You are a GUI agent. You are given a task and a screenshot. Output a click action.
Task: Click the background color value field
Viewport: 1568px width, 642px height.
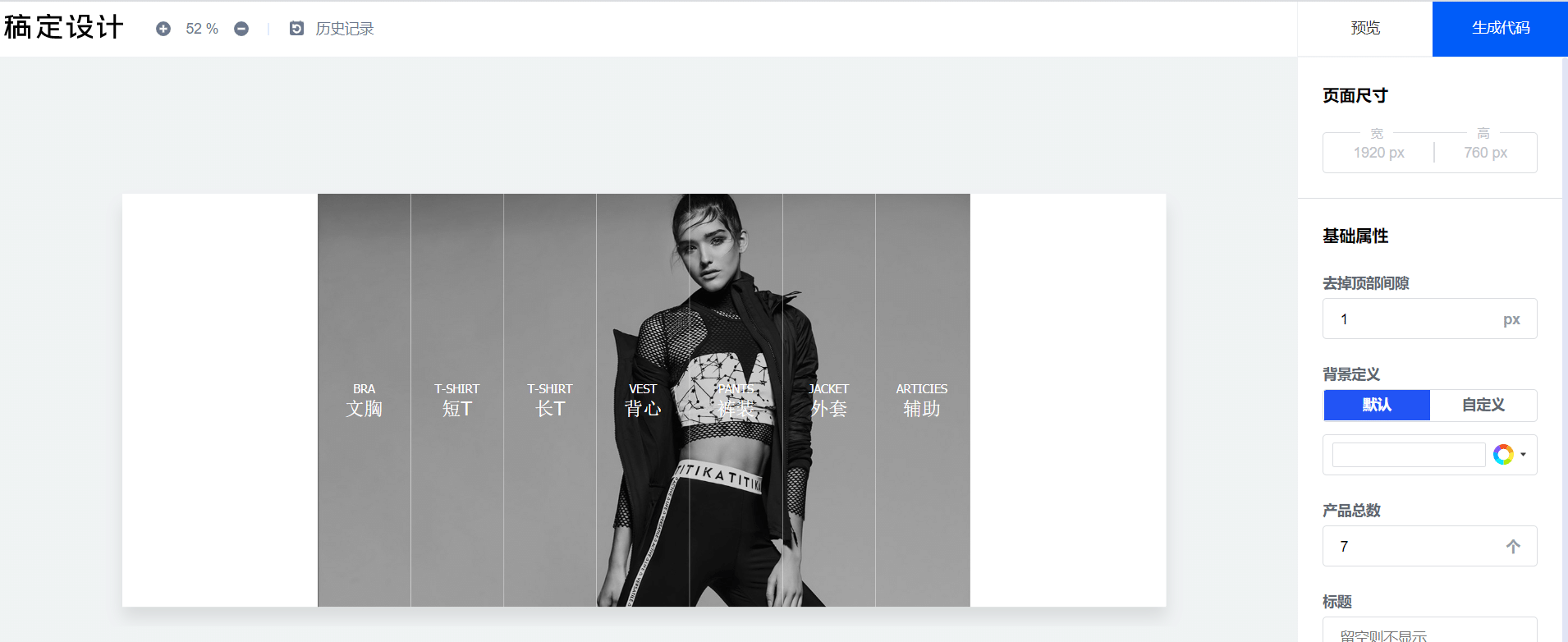point(1409,455)
